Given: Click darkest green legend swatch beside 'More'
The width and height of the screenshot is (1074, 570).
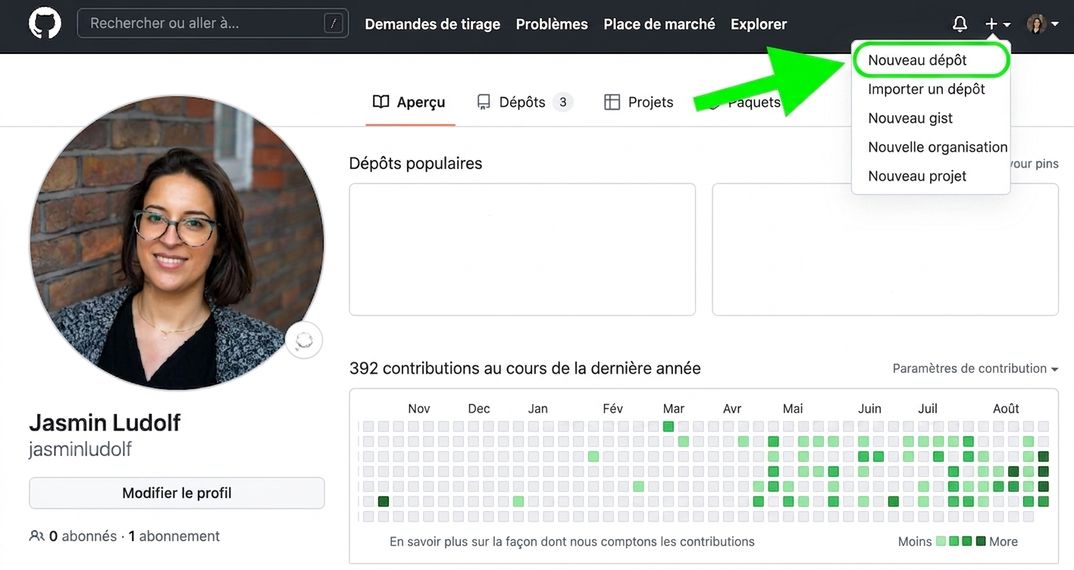Looking at the screenshot, I should [x=981, y=541].
